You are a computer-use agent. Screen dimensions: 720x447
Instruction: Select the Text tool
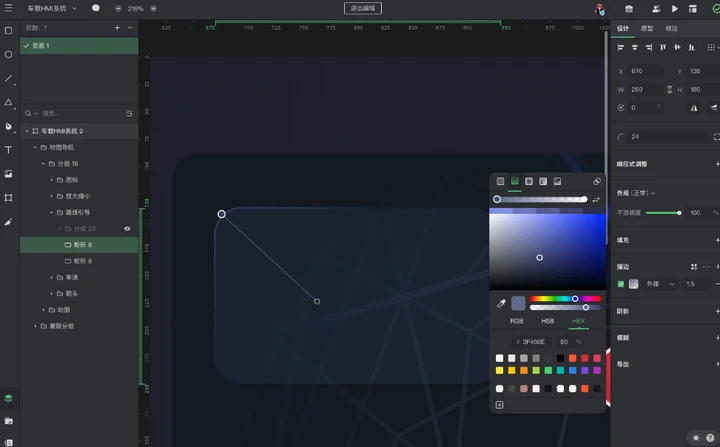(x=8, y=150)
